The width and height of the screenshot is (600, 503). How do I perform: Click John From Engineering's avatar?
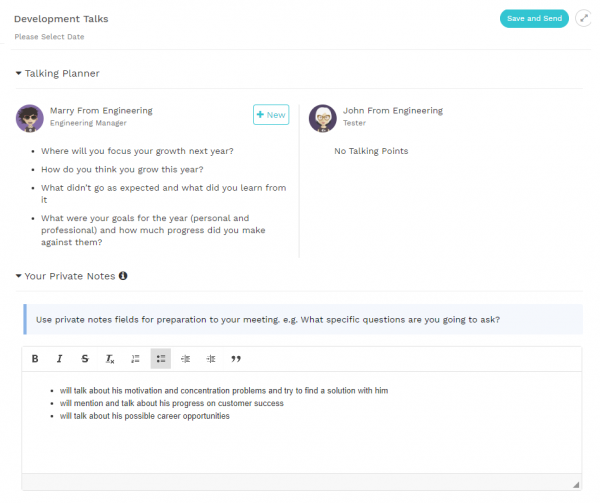(322, 118)
